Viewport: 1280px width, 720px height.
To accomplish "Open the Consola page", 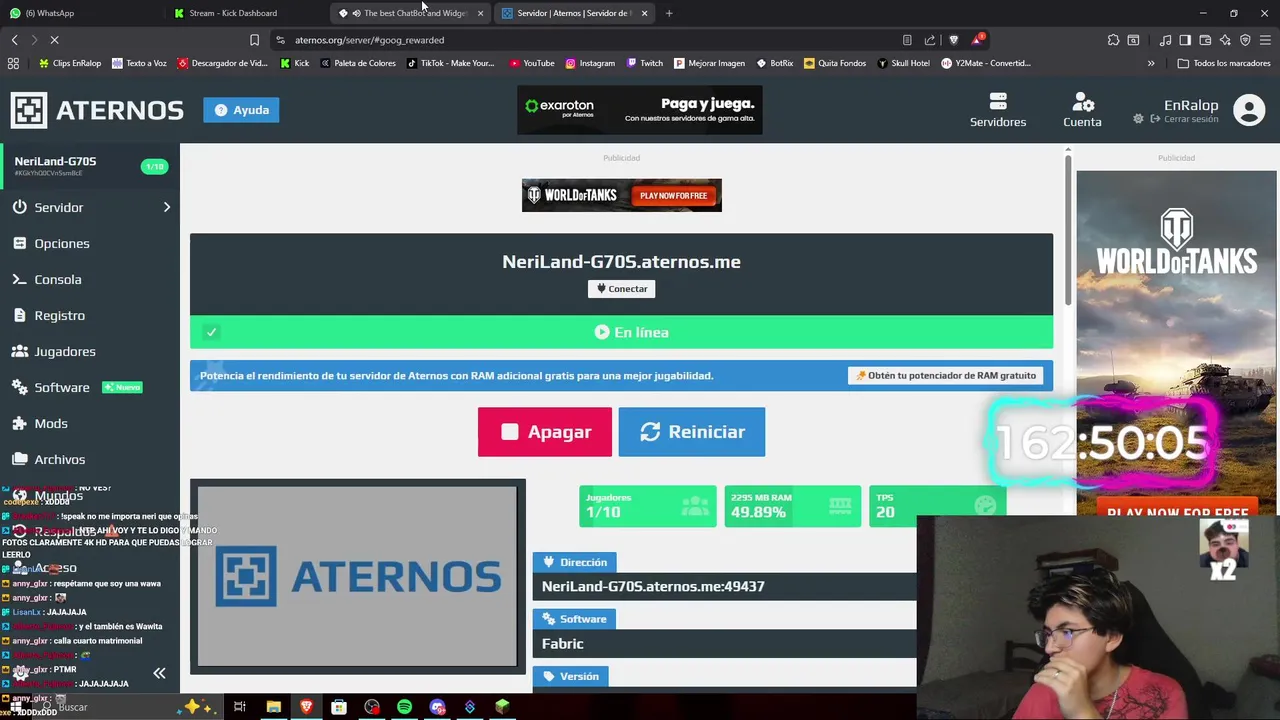I will coord(57,279).
